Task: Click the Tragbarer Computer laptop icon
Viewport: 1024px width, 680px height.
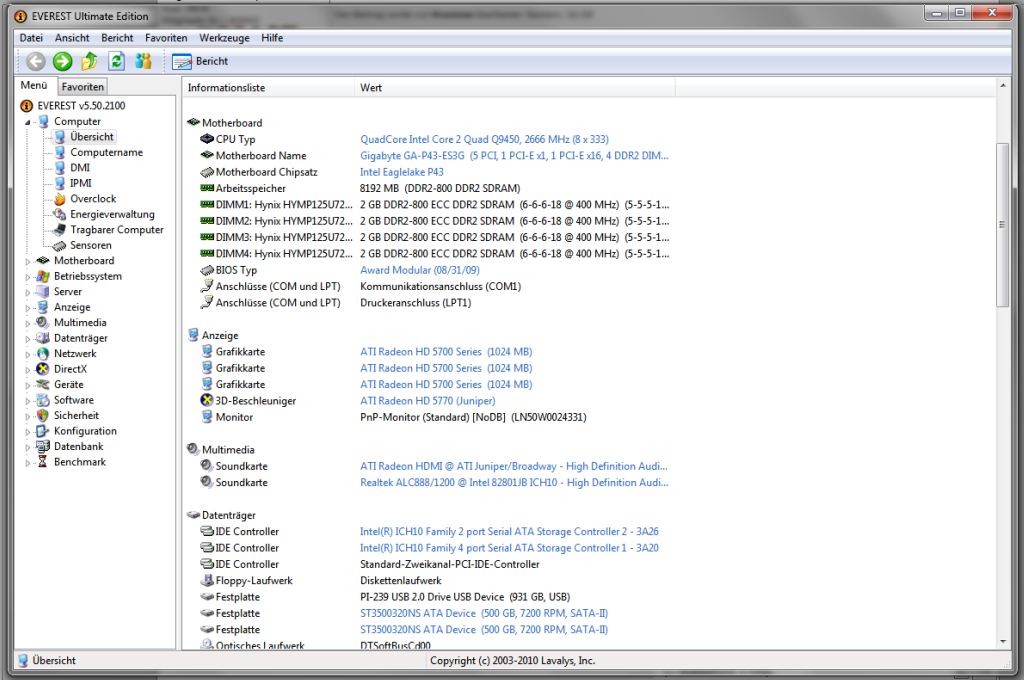Action: coord(59,229)
